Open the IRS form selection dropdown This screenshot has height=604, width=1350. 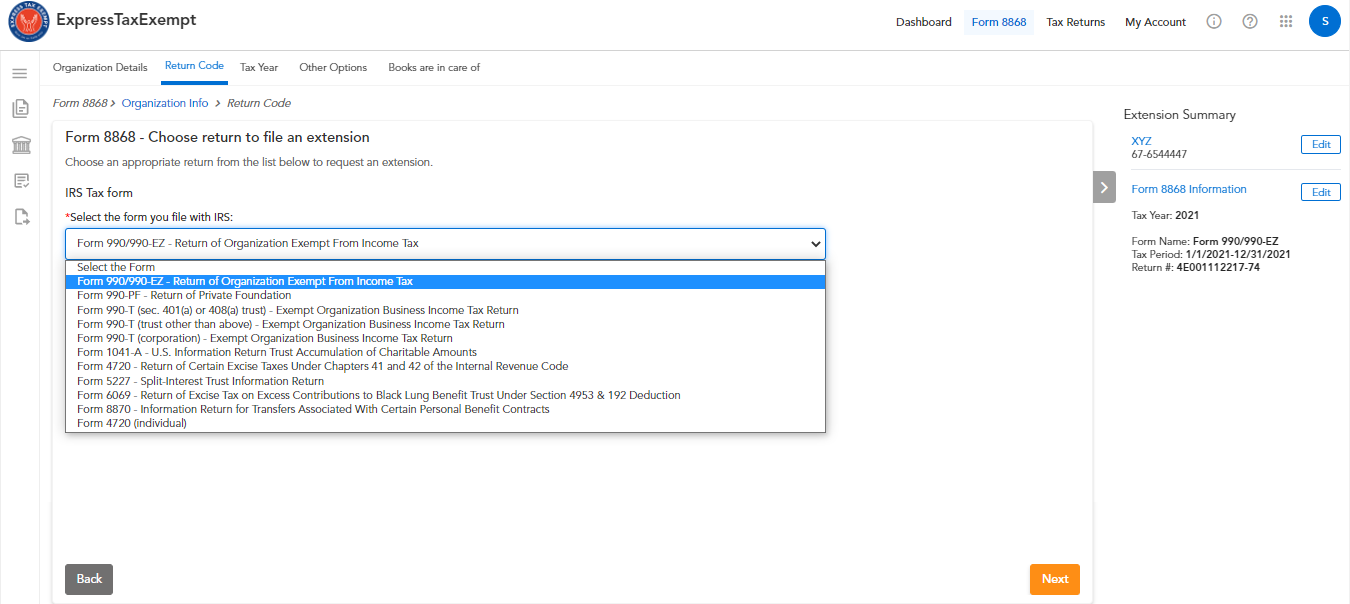445,243
